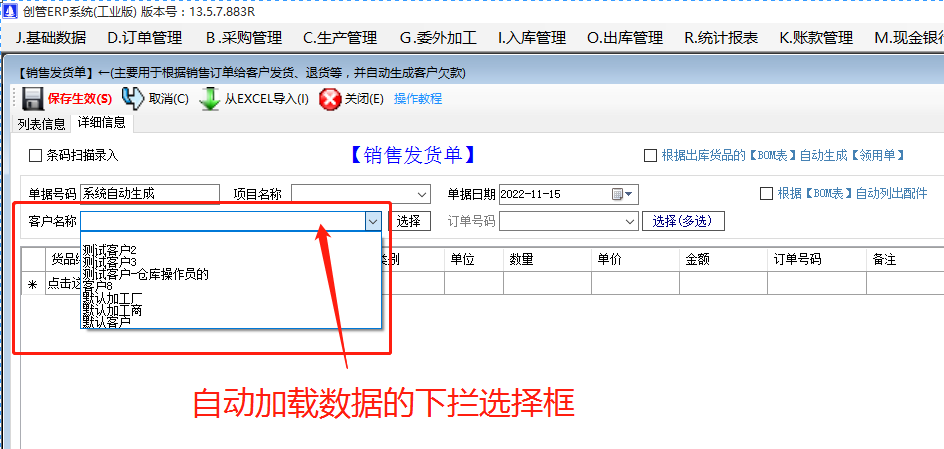This screenshot has height=449, width=944.
Task: Click 选择 button beside customer name
Action: (x=409, y=221)
